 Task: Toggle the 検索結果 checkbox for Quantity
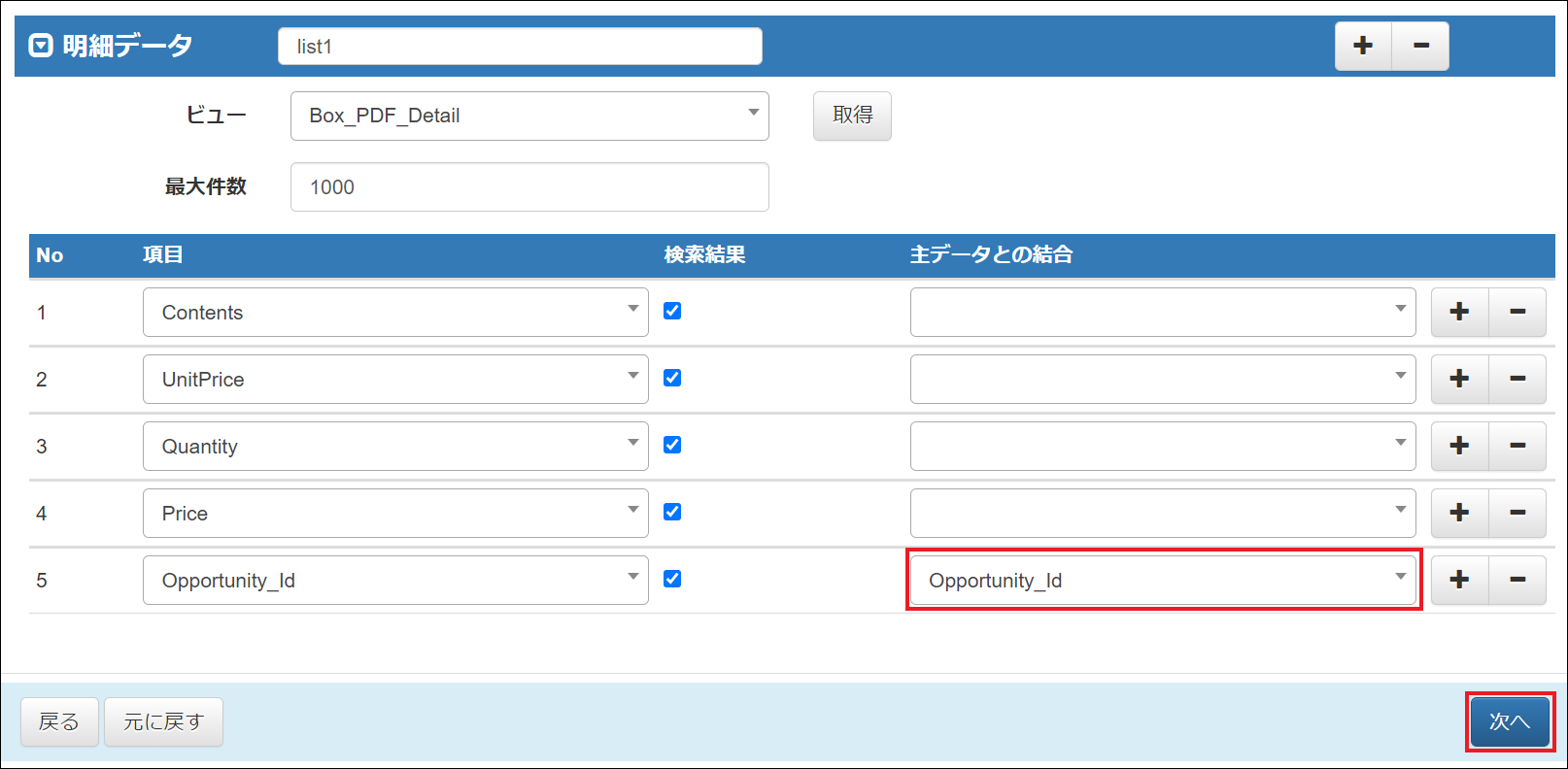tap(672, 445)
